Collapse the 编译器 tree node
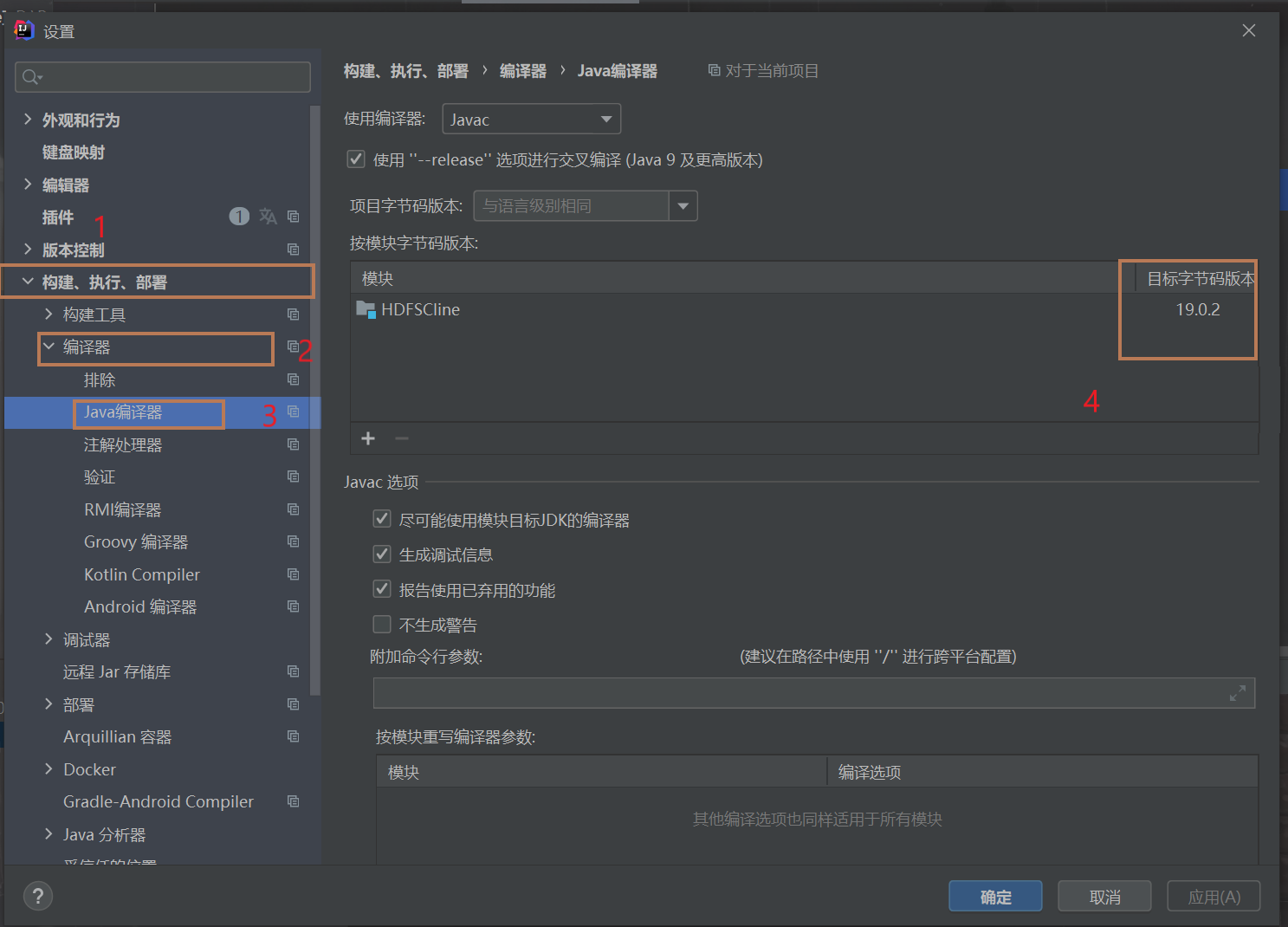This screenshot has width=1288, height=927. click(49, 347)
